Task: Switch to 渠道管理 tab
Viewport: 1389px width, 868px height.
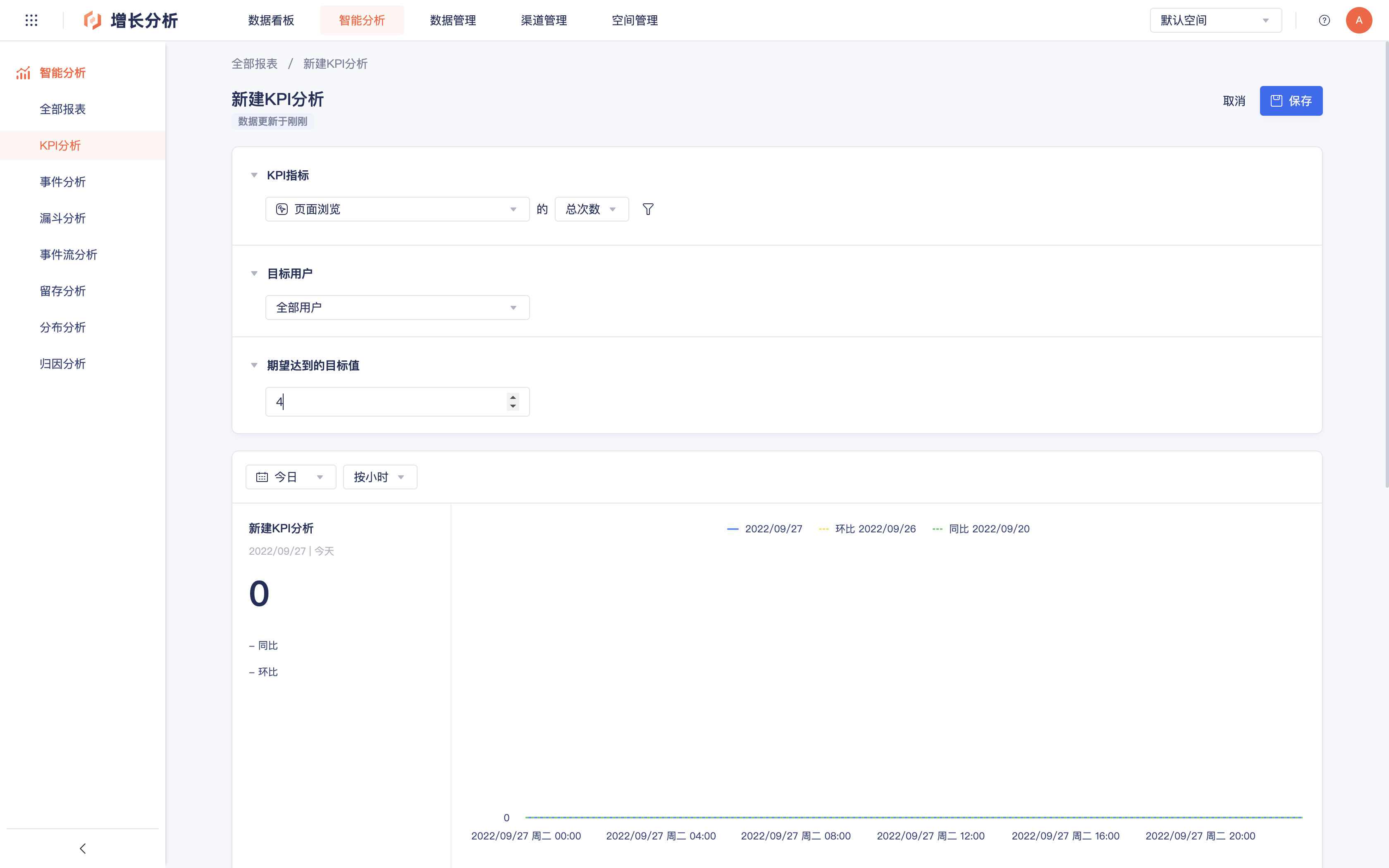Action: coord(544,21)
